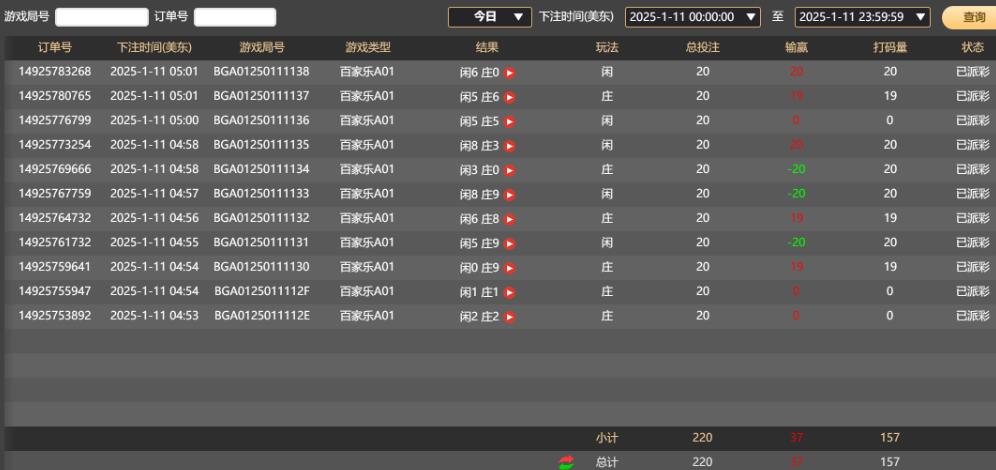This screenshot has height=470, width=996.
Task: Click the 157 value in 总计 row
Action: (890, 462)
